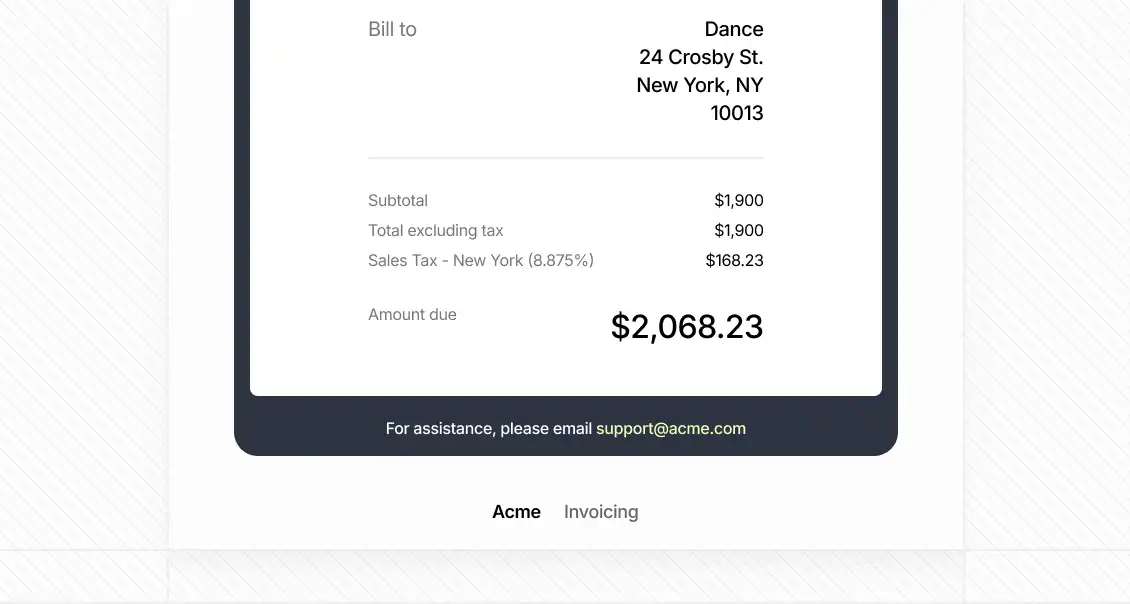Click the 24 Crosby St. address line
The height and width of the screenshot is (604, 1130).
click(701, 57)
